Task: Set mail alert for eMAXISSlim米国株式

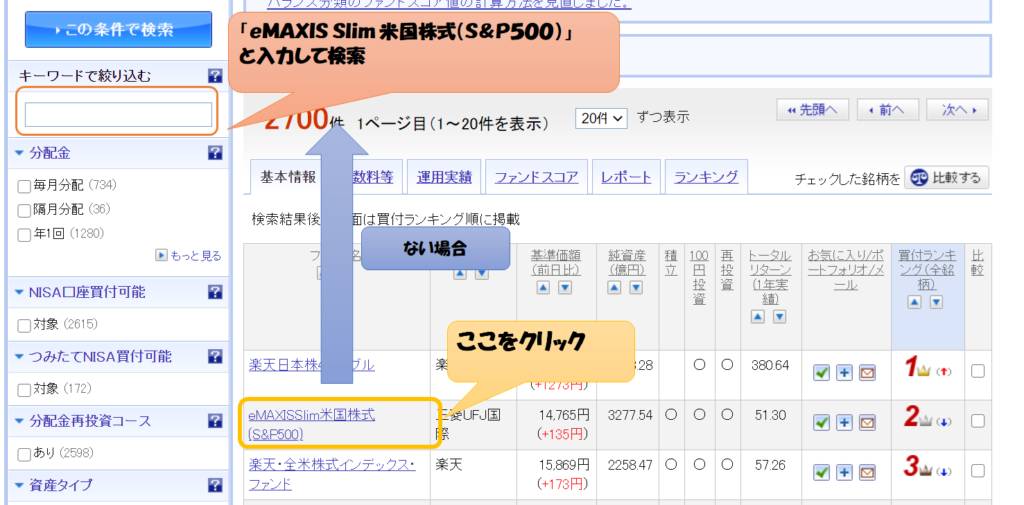Action: (x=867, y=423)
